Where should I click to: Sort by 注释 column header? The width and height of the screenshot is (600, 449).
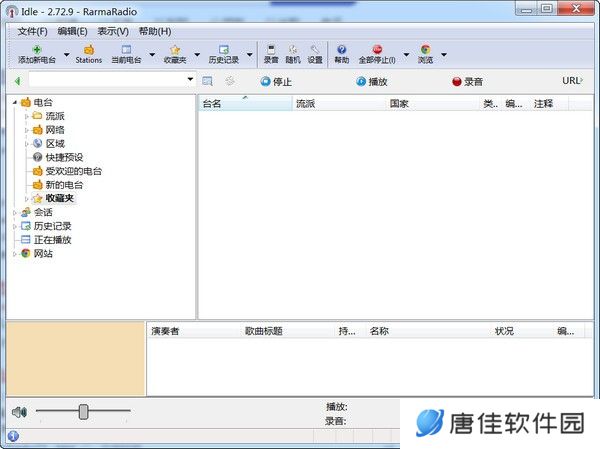coord(549,104)
